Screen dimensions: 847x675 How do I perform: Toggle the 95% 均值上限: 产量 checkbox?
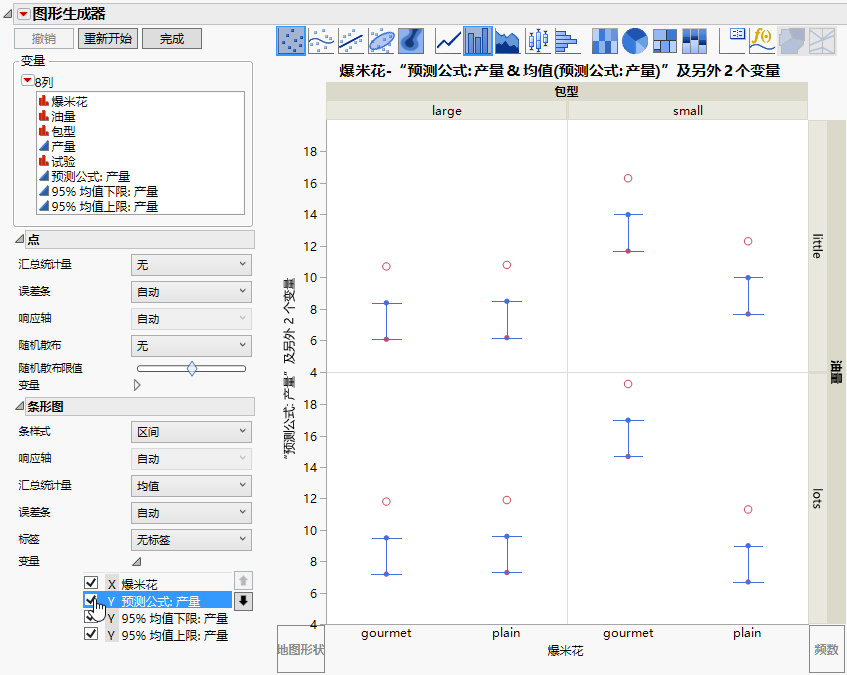tap(91, 634)
